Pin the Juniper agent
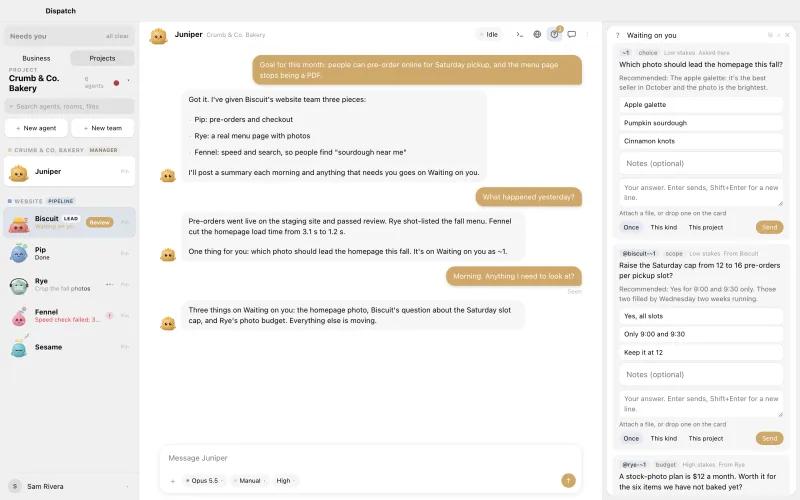The height and width of the screenshot is (500, 800). point(124,171)
